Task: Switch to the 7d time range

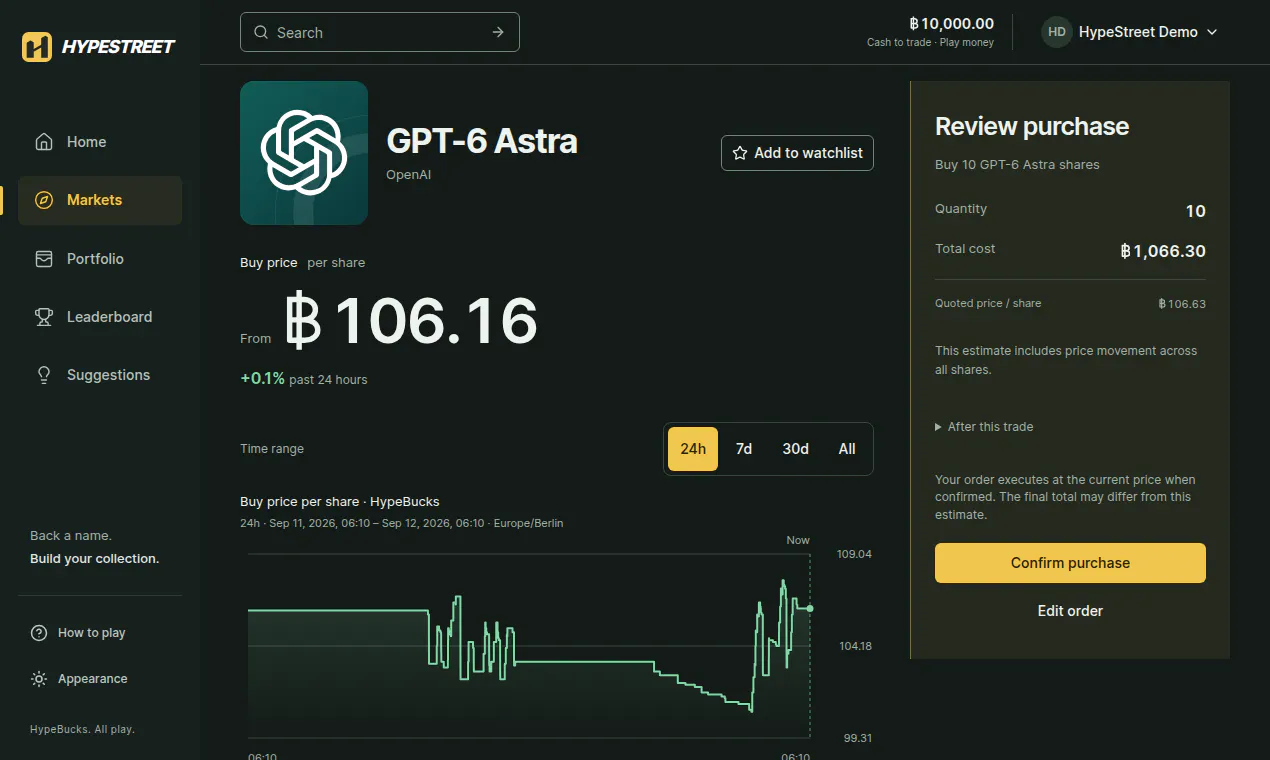Action: [744, 448]
